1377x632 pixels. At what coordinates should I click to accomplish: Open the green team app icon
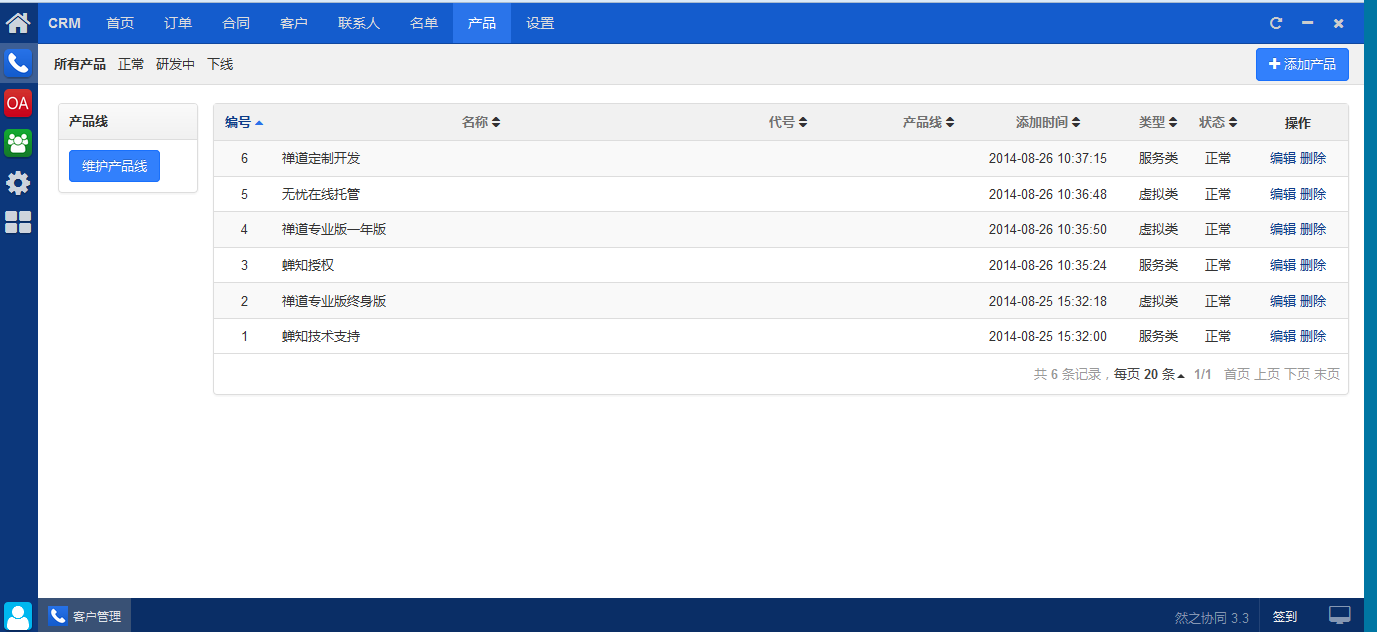(x=18, y=143)
